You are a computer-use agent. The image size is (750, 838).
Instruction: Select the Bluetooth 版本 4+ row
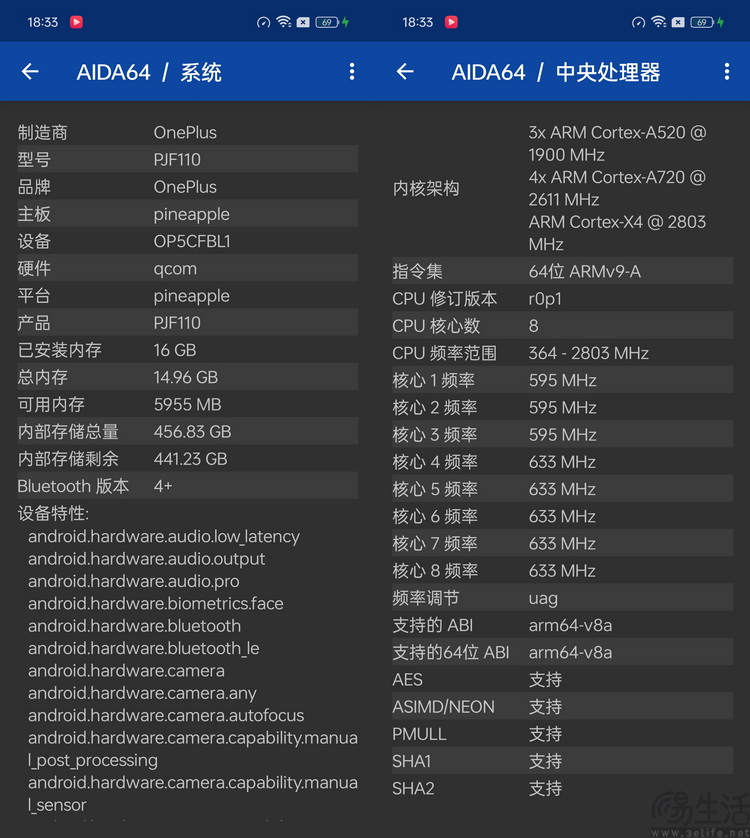point(188,486)
